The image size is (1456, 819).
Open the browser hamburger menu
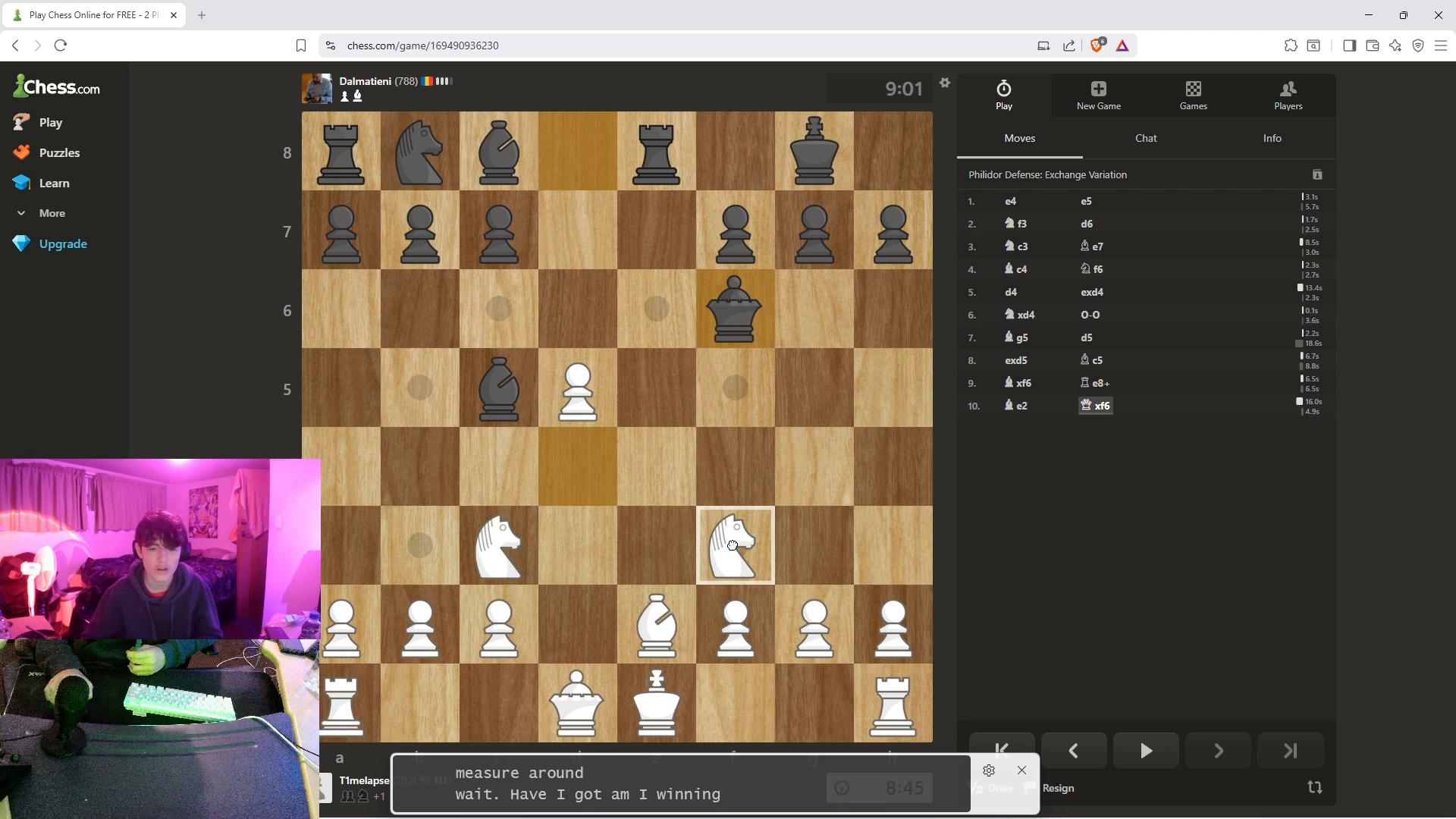(1441, 45)
